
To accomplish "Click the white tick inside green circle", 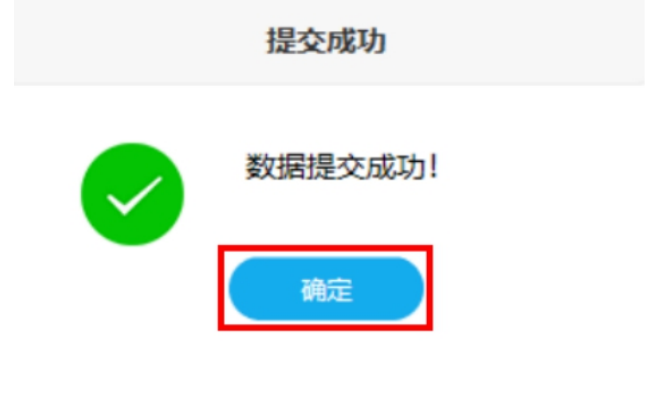I will tap(134, 196).
